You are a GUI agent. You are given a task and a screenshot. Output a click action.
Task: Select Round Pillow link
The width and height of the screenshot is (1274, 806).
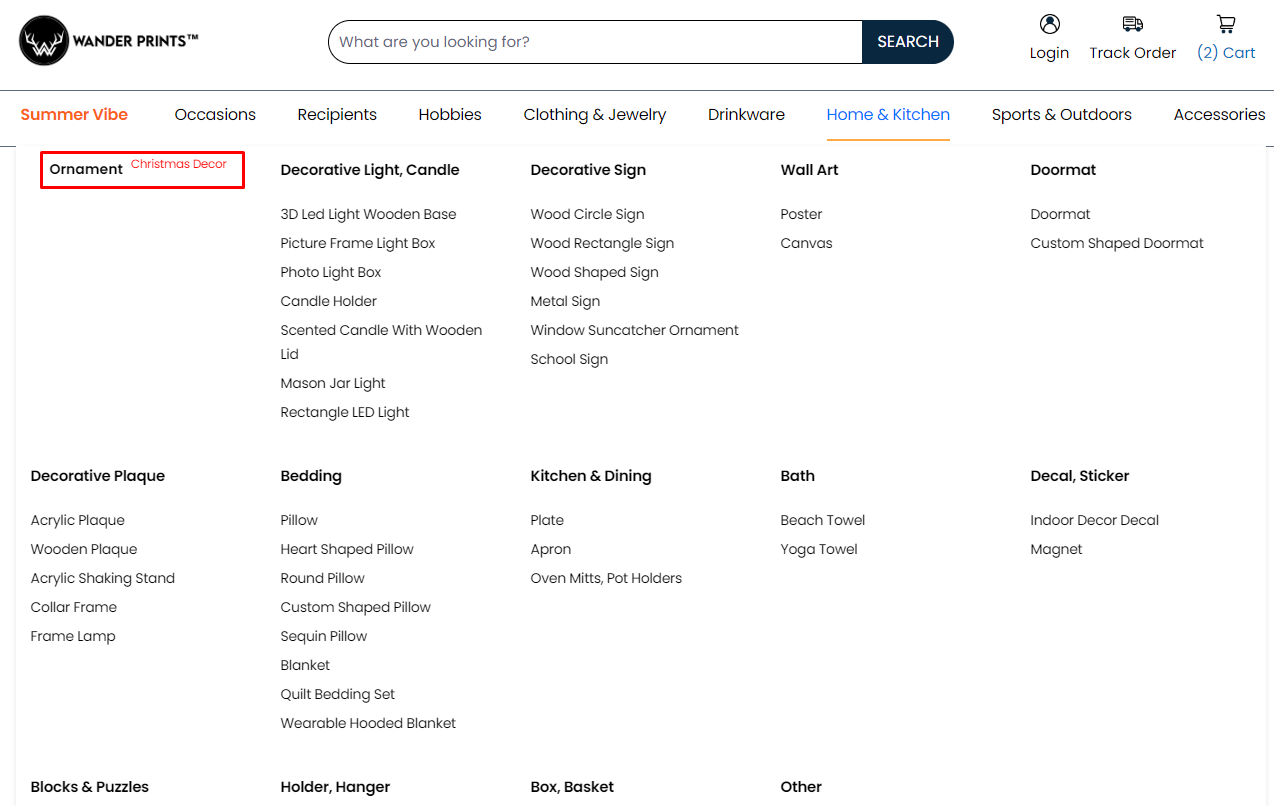[x=322, y=578]
